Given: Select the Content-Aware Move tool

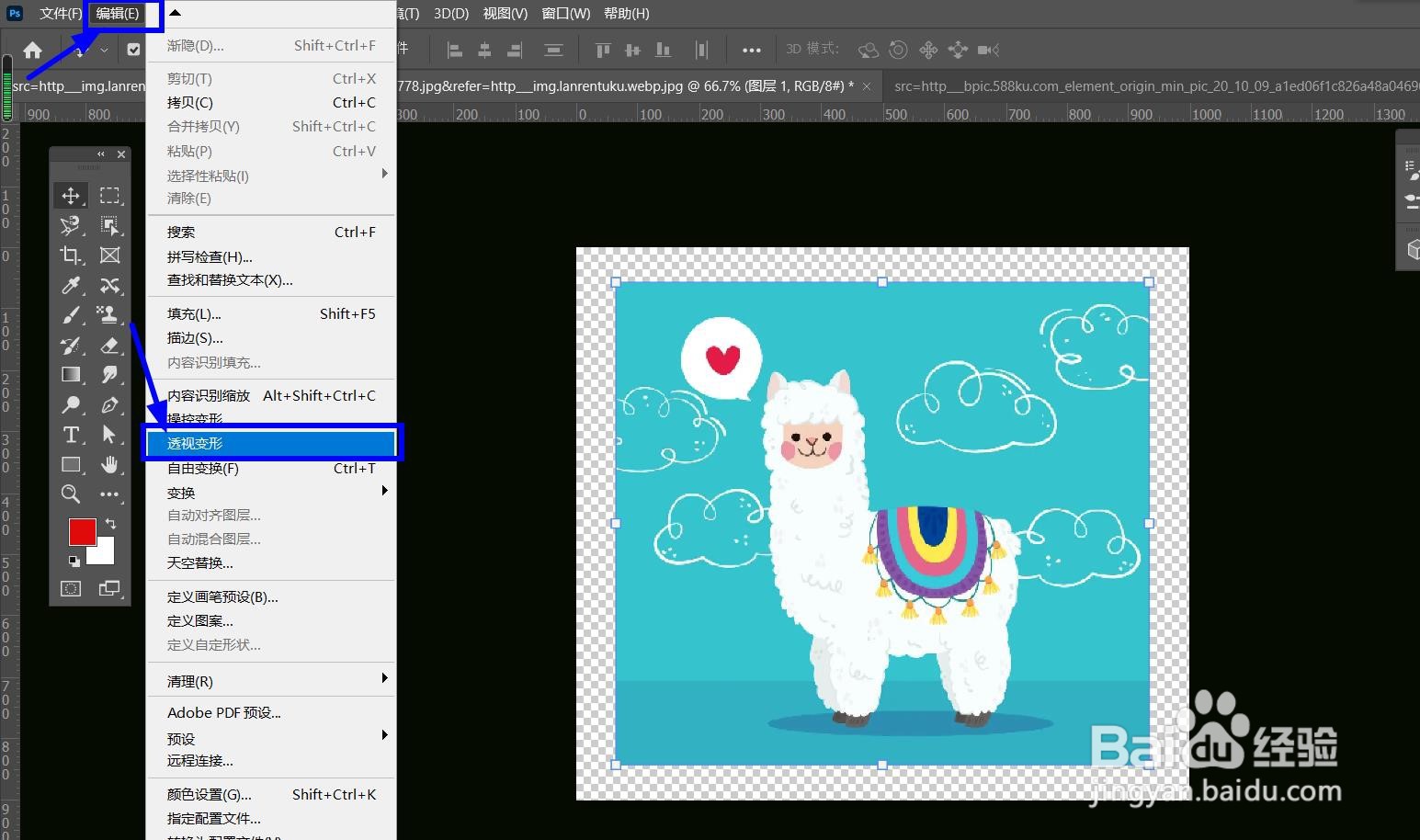Looking at the screenshot, I should pyautogui.click(x=109, y=285).
